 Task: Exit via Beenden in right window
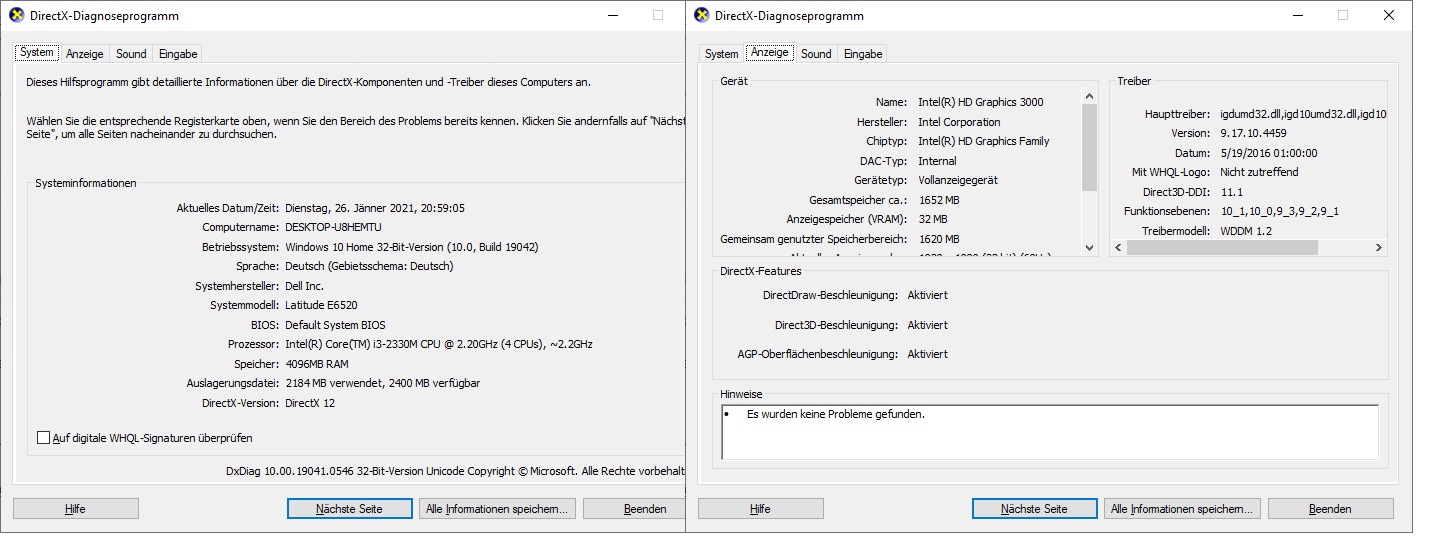point(1330,509)
